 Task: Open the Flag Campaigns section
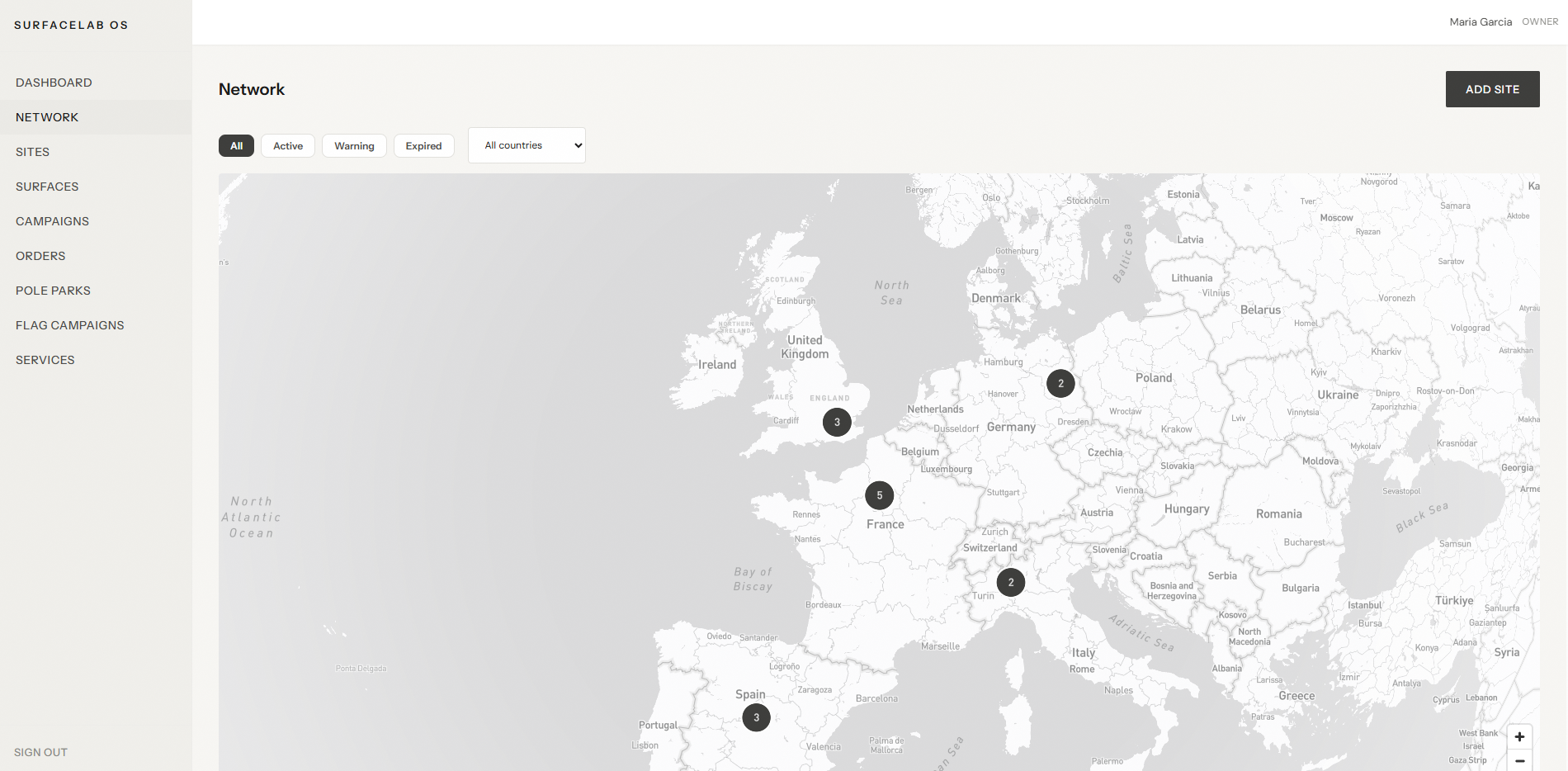click(69, 325)
